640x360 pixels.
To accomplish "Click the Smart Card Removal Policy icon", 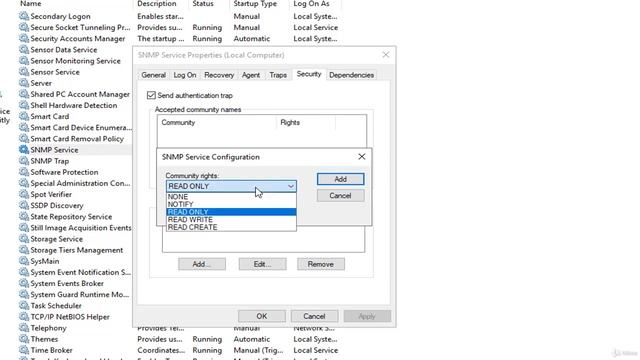I will (x=24, y=139).
